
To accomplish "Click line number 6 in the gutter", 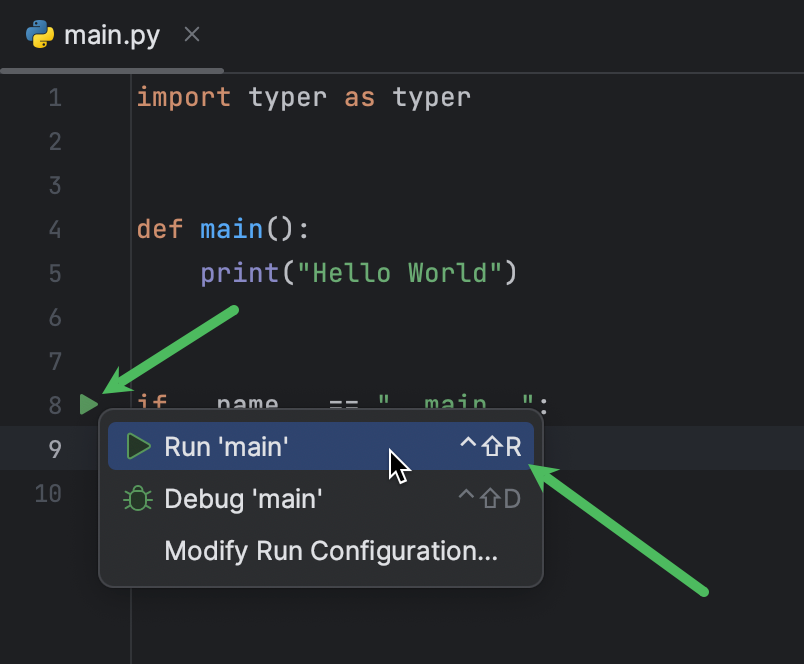I will point(55,318).
